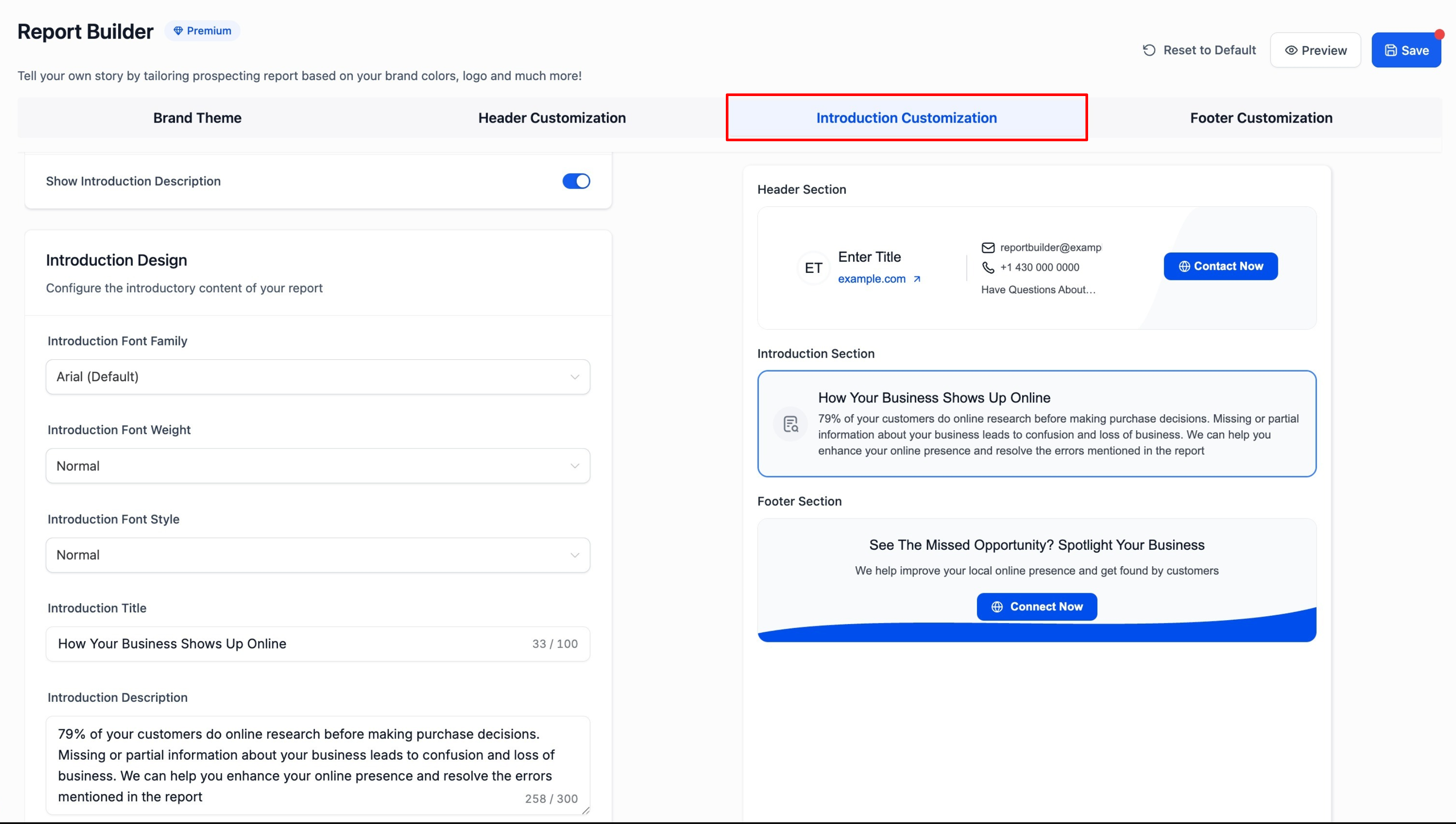This screenshot has width=1456, height=824.
Task: Open the Header Customization tab
Action: [x=552, y=118]
